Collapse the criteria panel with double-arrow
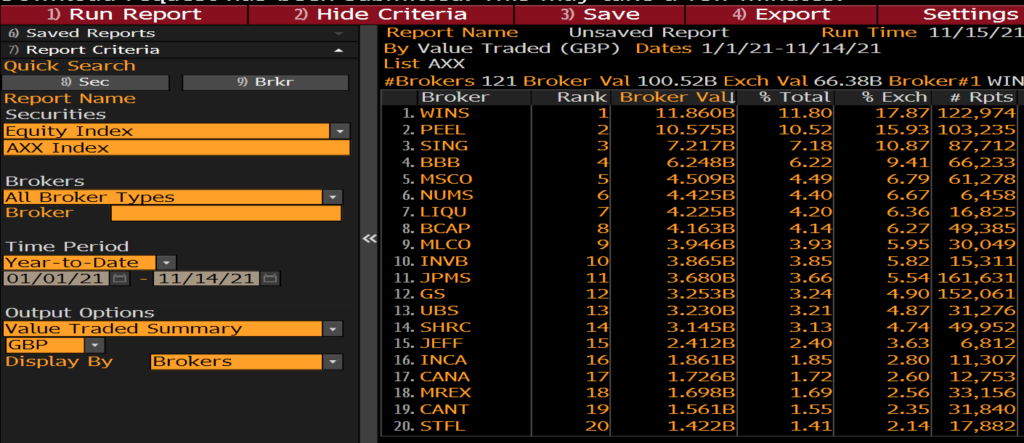 point(369,238)
